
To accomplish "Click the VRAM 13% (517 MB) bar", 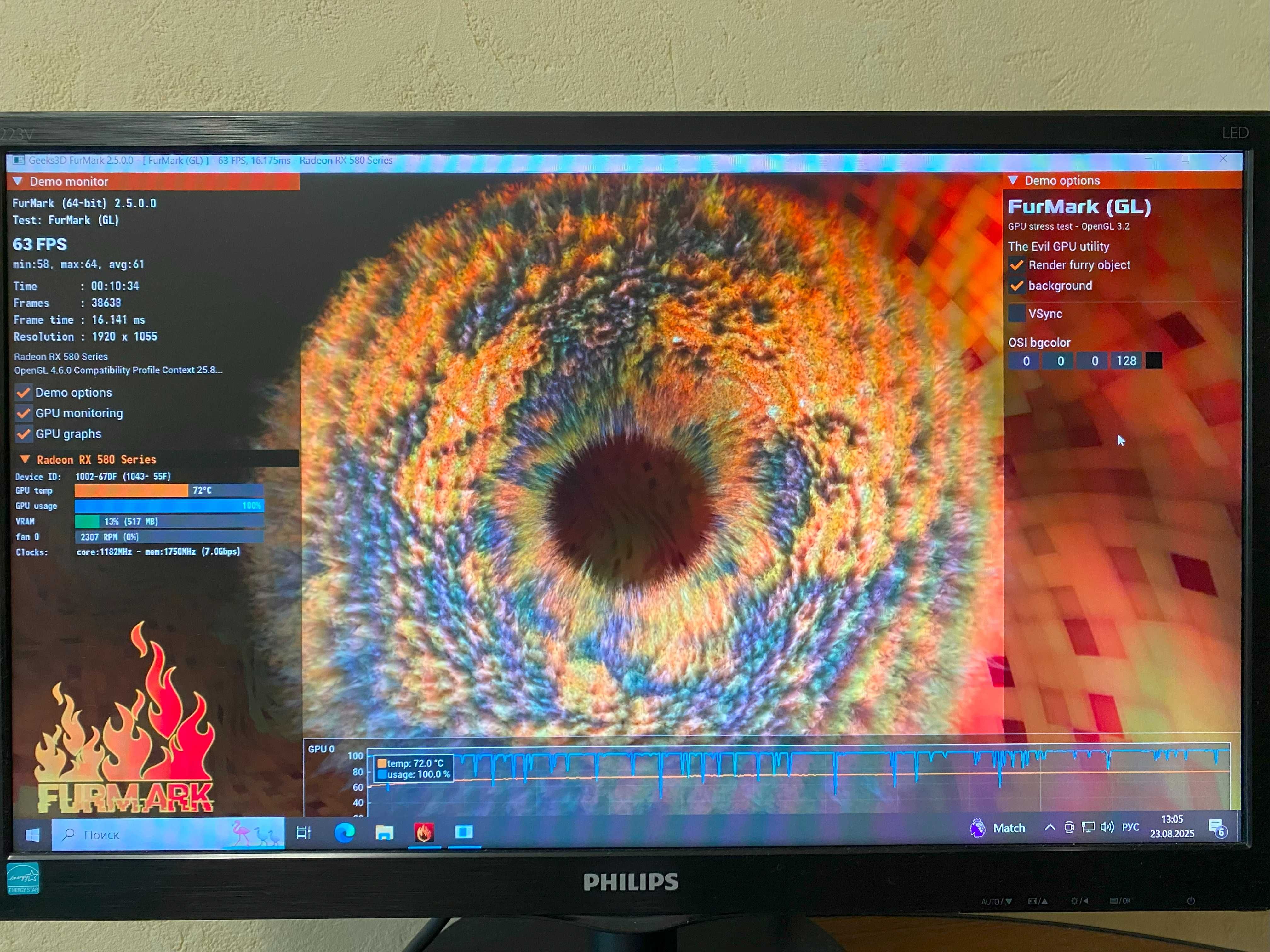I will point(169,521).
